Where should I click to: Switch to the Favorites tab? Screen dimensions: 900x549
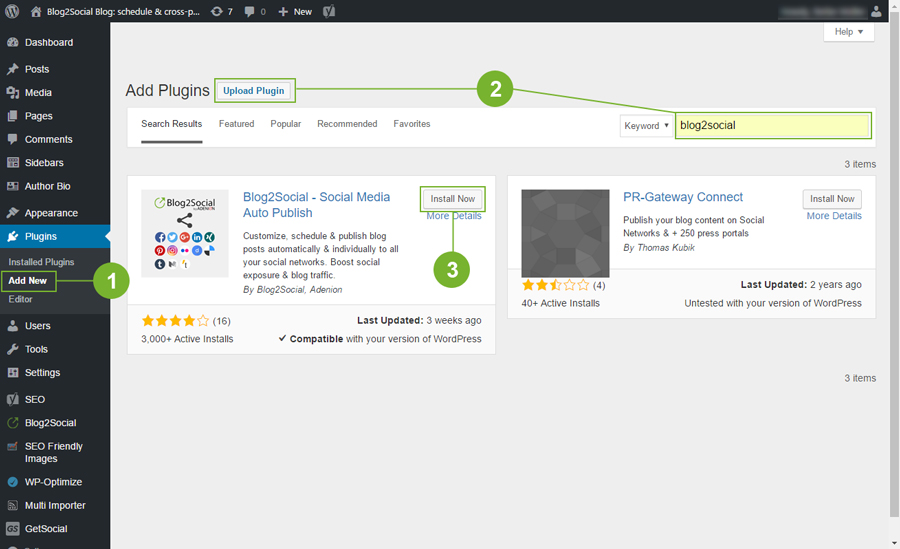pos(412,123)
